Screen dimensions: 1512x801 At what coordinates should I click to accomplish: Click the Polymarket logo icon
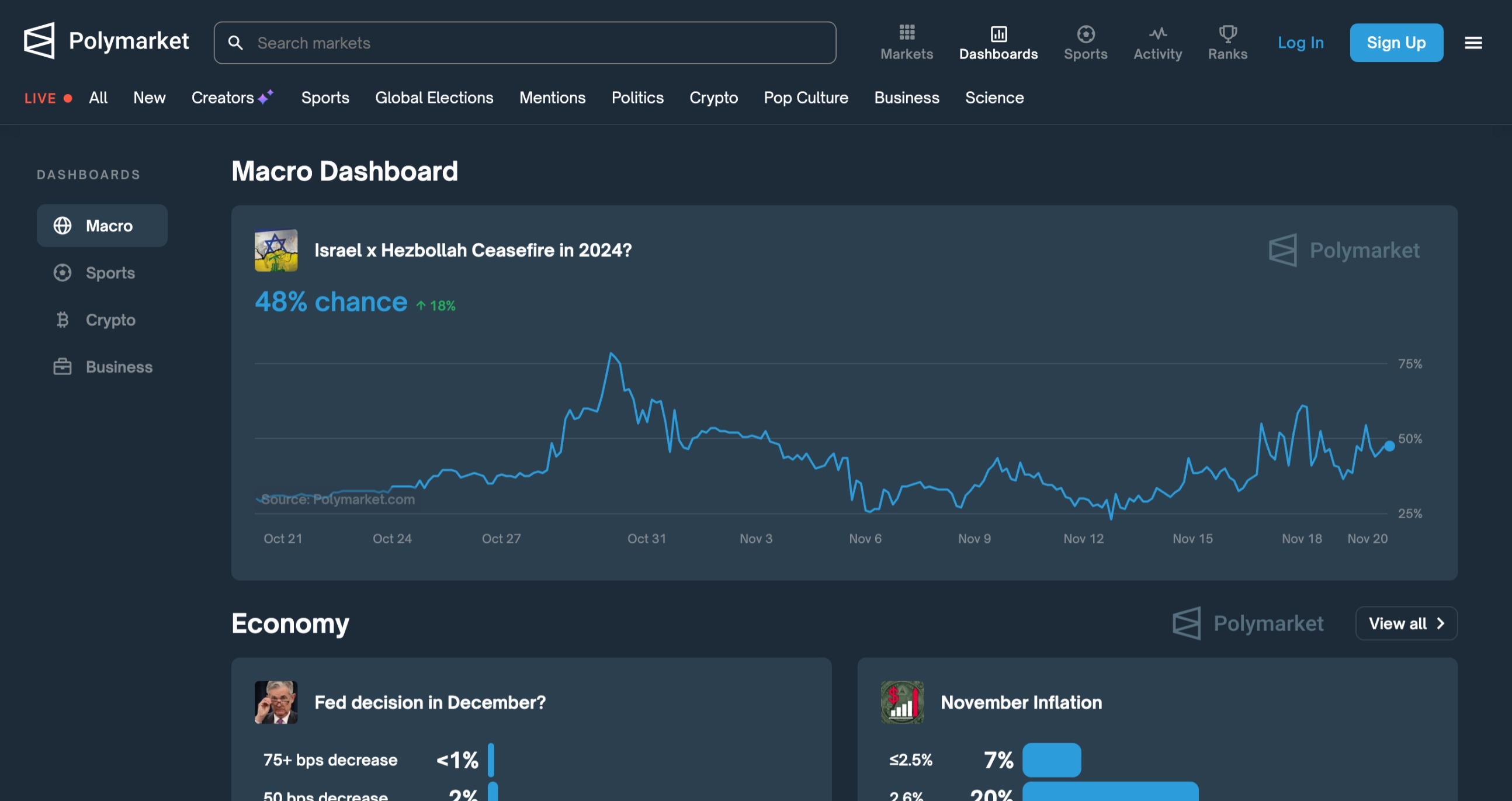tap(39, 40)
